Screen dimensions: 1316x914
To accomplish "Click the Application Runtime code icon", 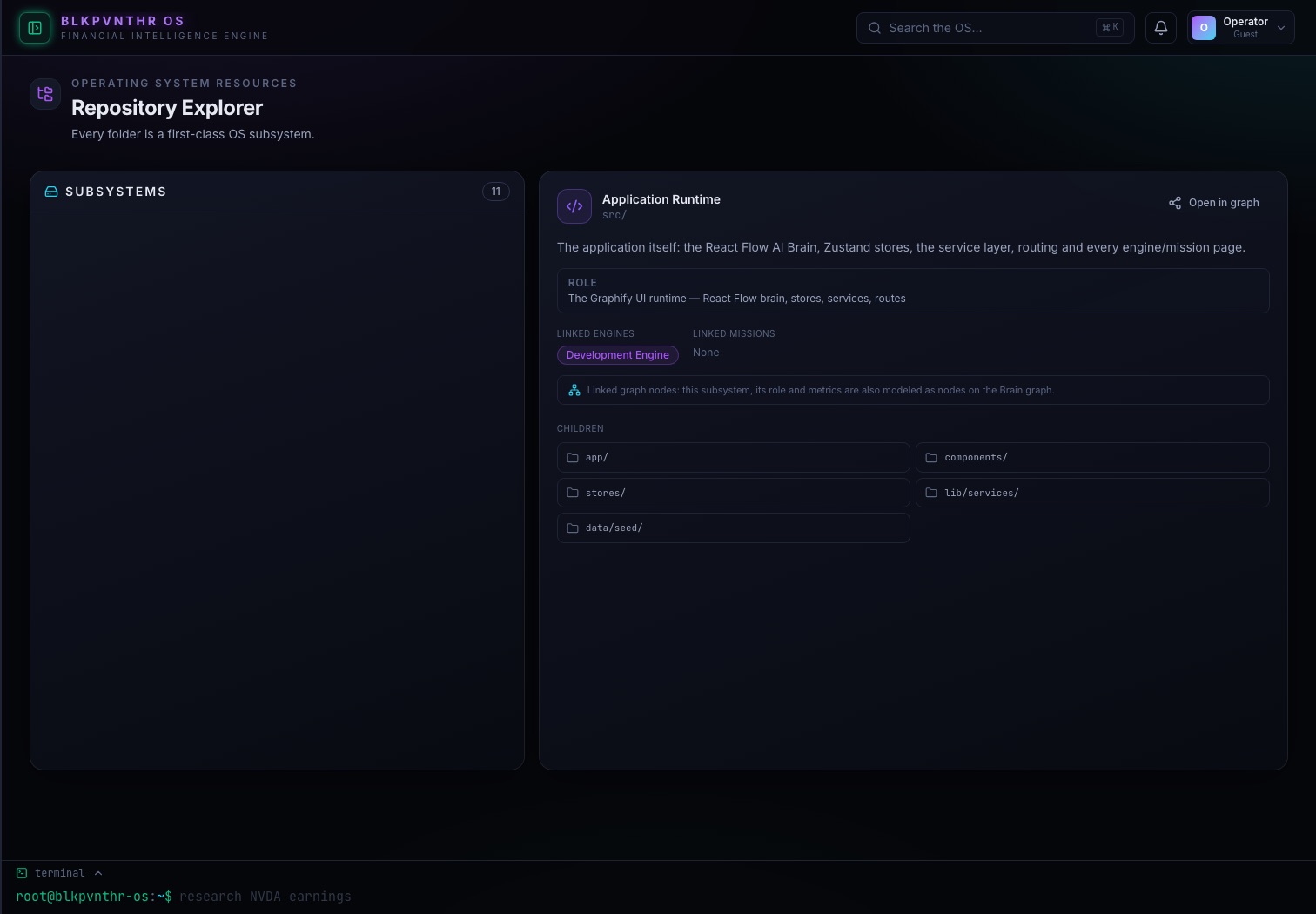I will [x=574, y=206].
